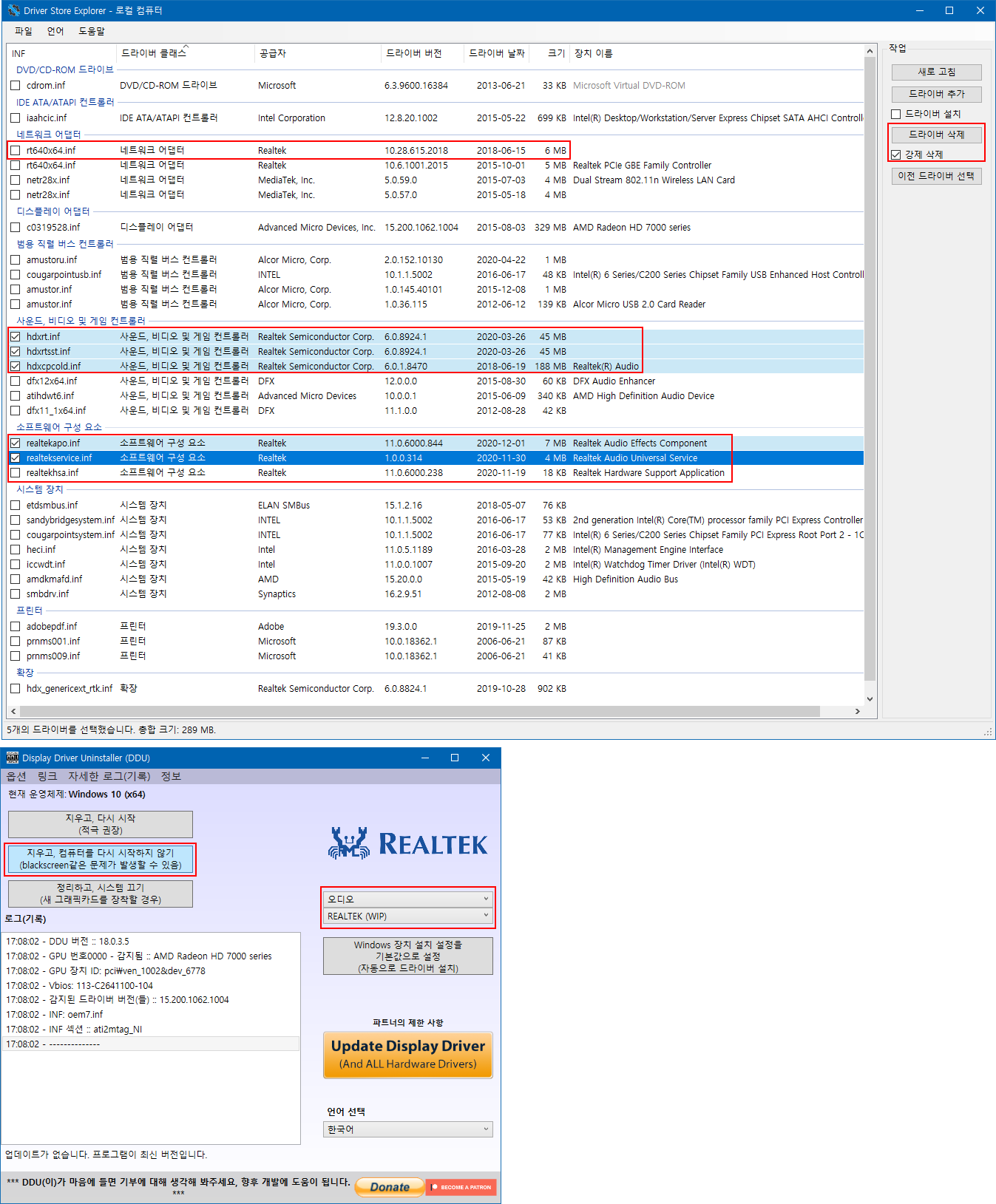Screen dimensions: 996x1204
Task: Click the 새로 고침 button
Action: click(x=937, y=72)
